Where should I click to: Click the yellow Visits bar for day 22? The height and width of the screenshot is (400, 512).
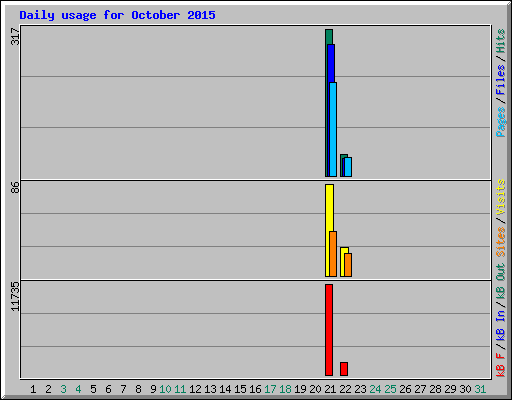click(343, 262)
